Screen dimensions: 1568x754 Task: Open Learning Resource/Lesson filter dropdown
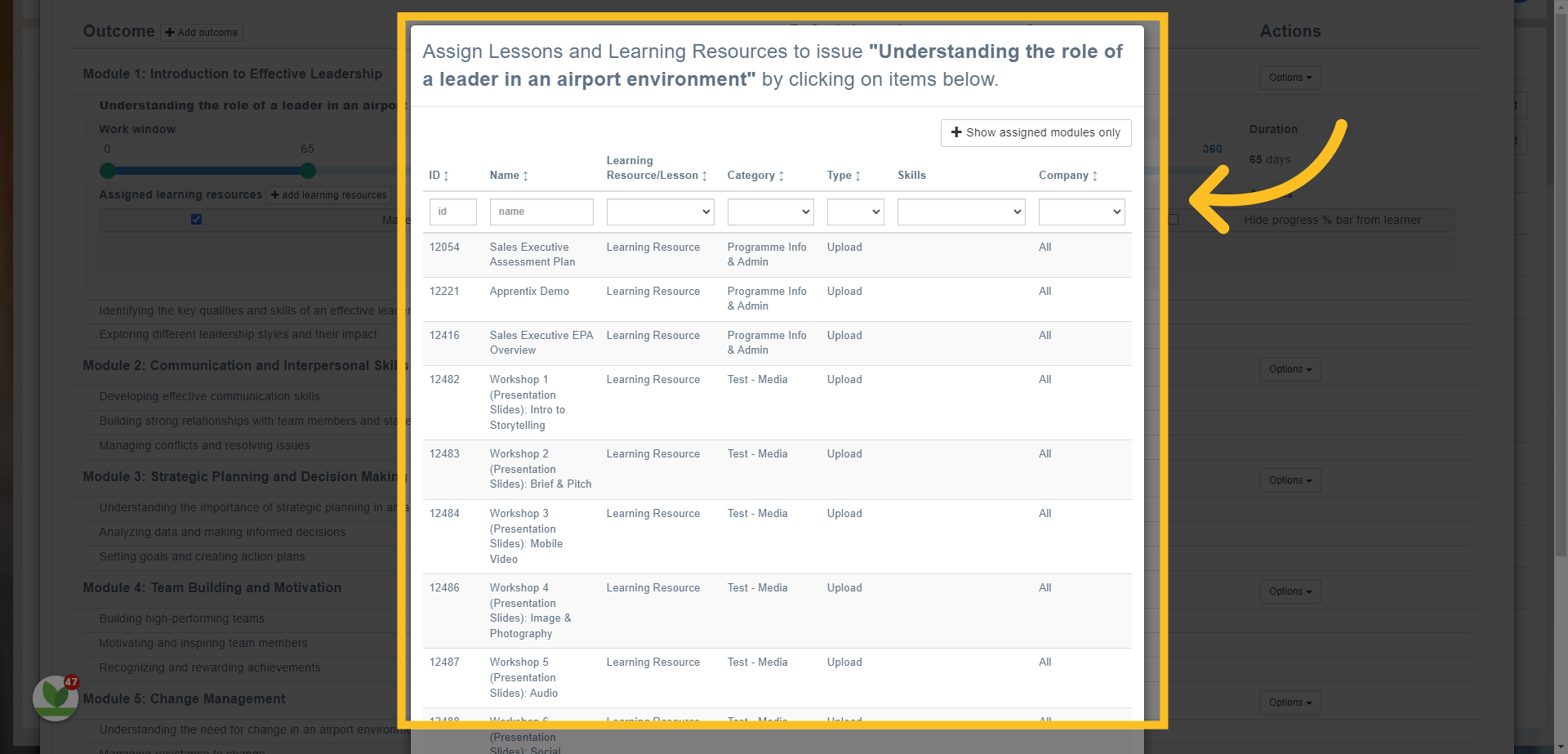pyautogui.click(x=661, y=212)
